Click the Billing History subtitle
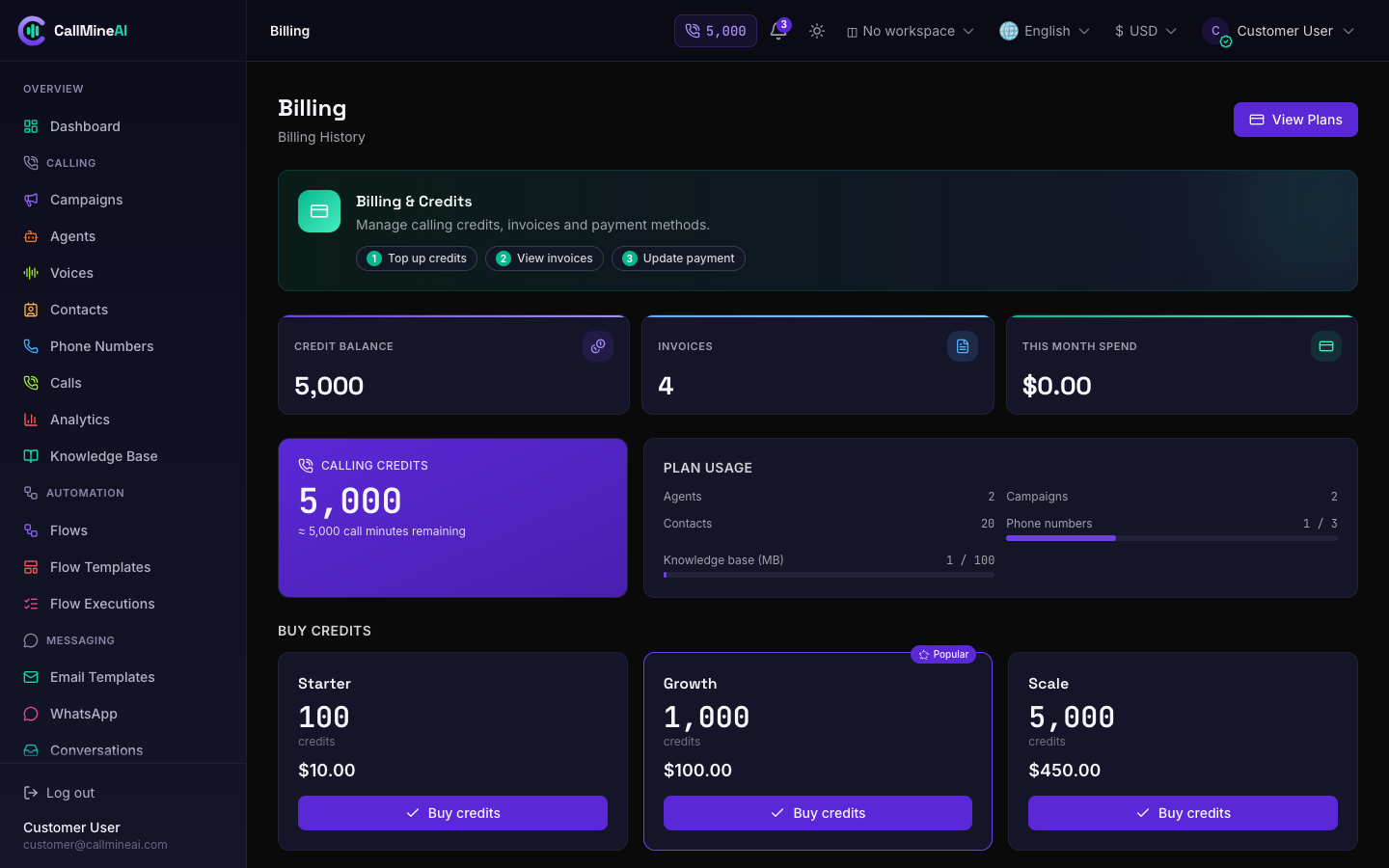 [321, 137]
